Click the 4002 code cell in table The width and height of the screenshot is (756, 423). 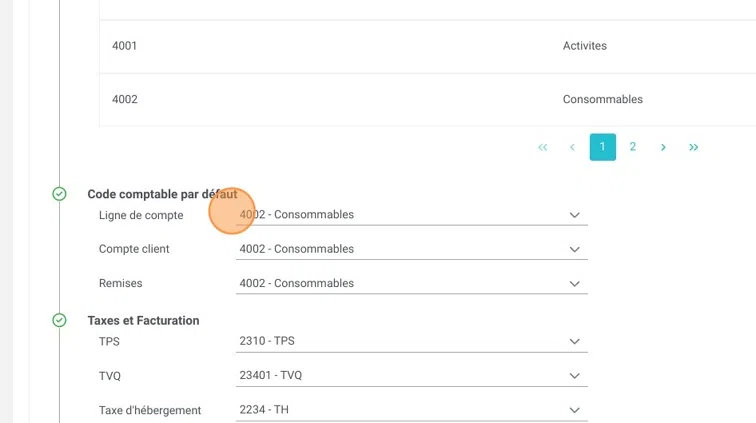tap(125, 99)
